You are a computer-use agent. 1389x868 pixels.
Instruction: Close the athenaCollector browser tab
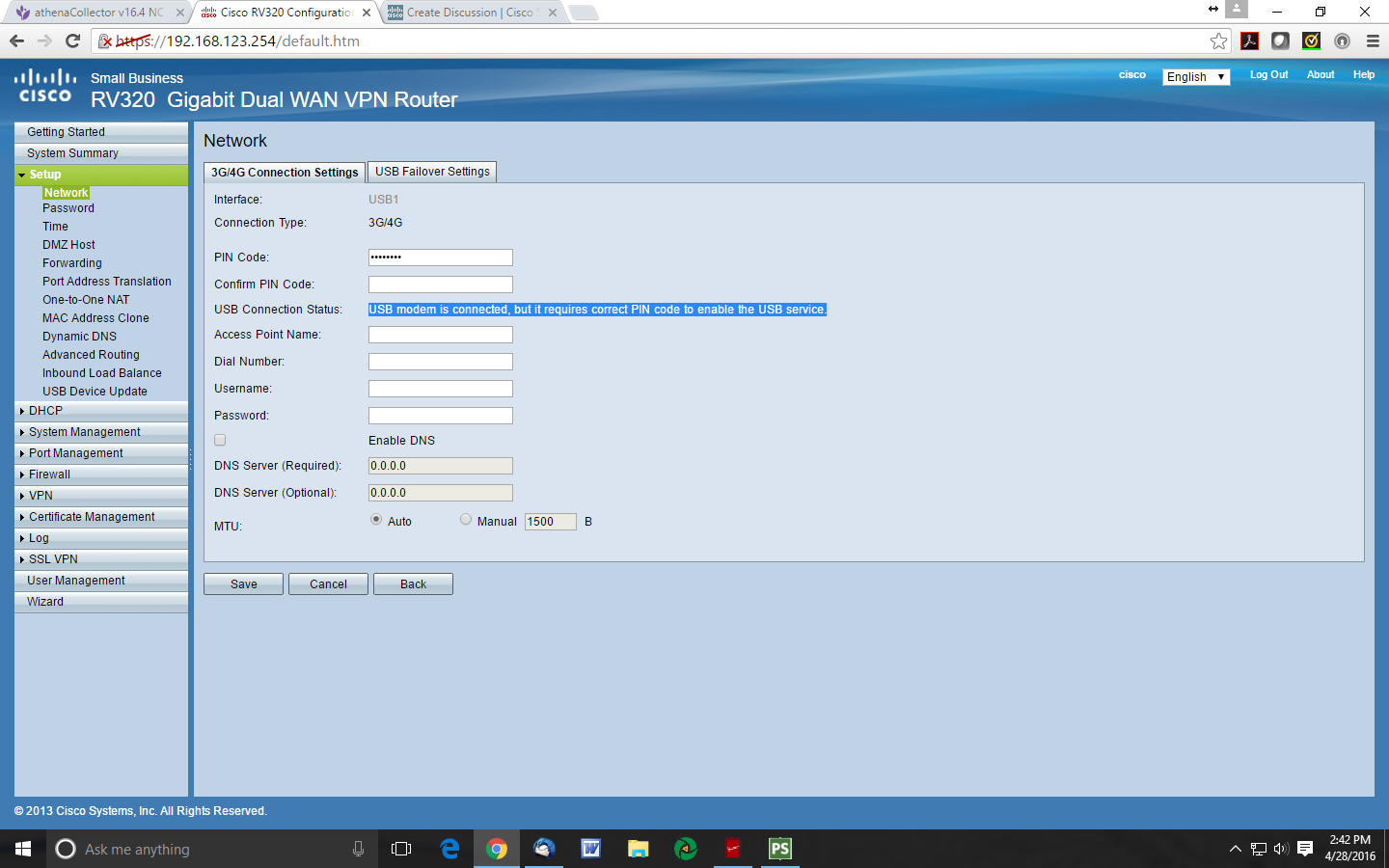[x=179, y=13]
